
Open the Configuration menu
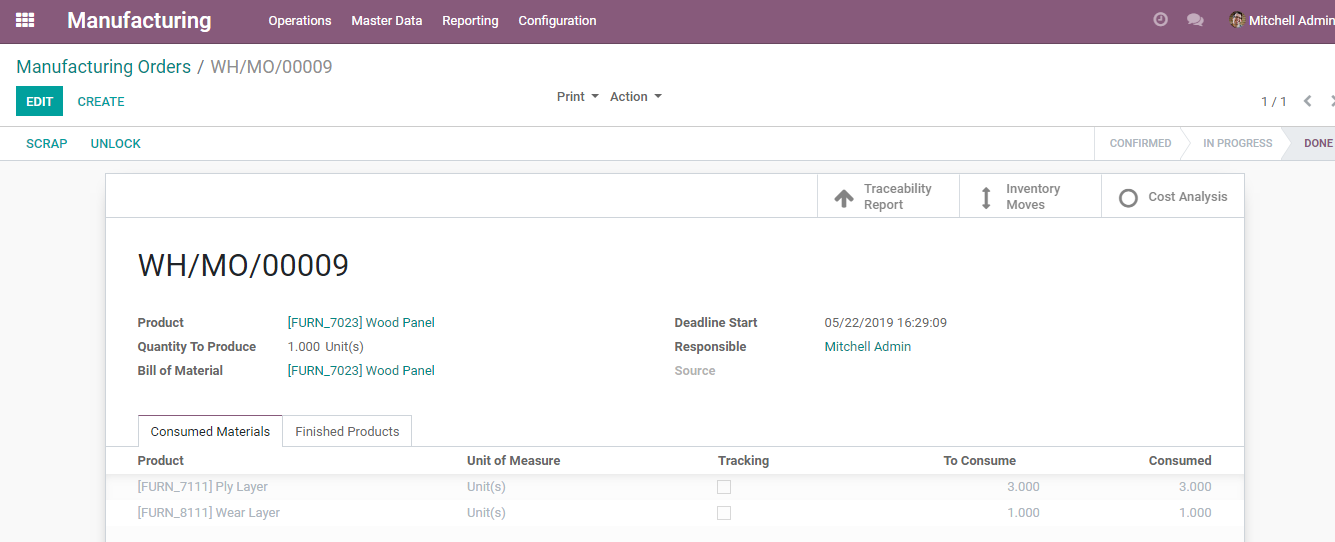(557, 20)
